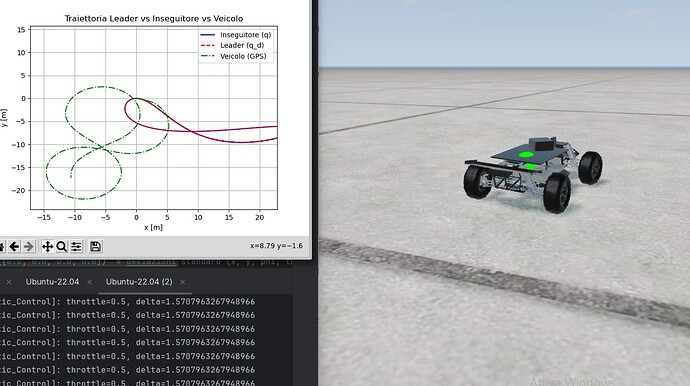Viewport: 690px width, 386px height.
Task: Save the figure with the floppy disk icon
Action: 95,246
